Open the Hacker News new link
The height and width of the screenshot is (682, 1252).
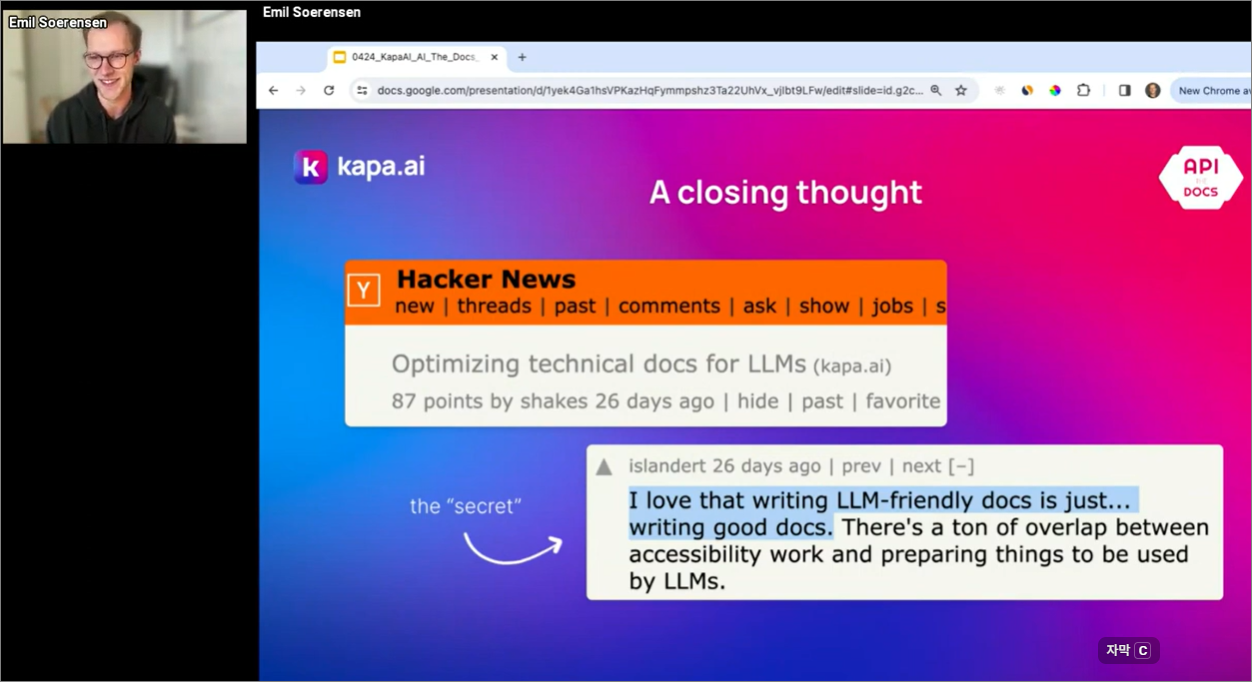coord(415,306)
